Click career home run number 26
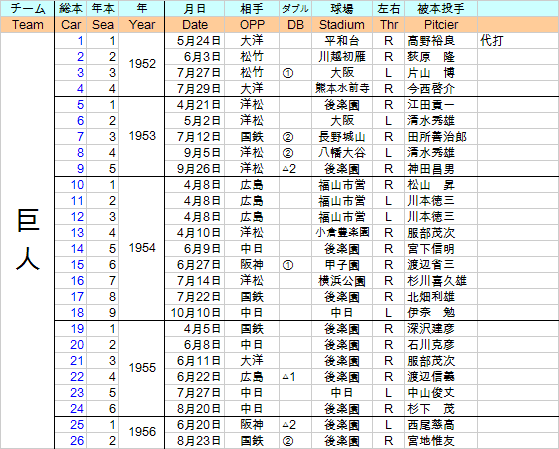 click(x=77, y=441)
